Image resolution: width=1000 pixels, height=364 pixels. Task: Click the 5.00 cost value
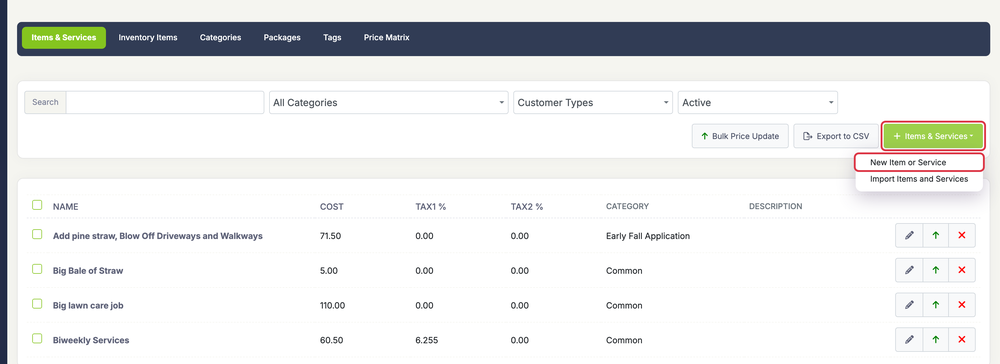(328, 270)
